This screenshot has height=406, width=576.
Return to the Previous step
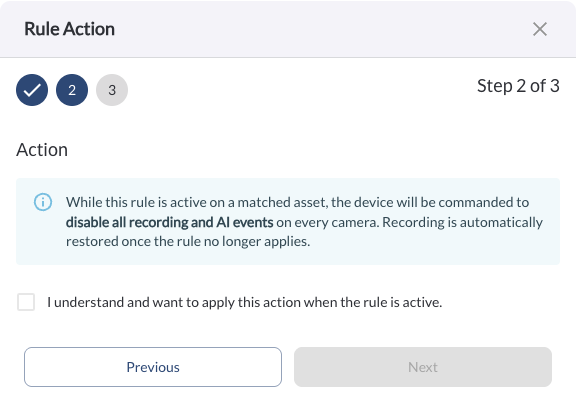coord(153,367)
